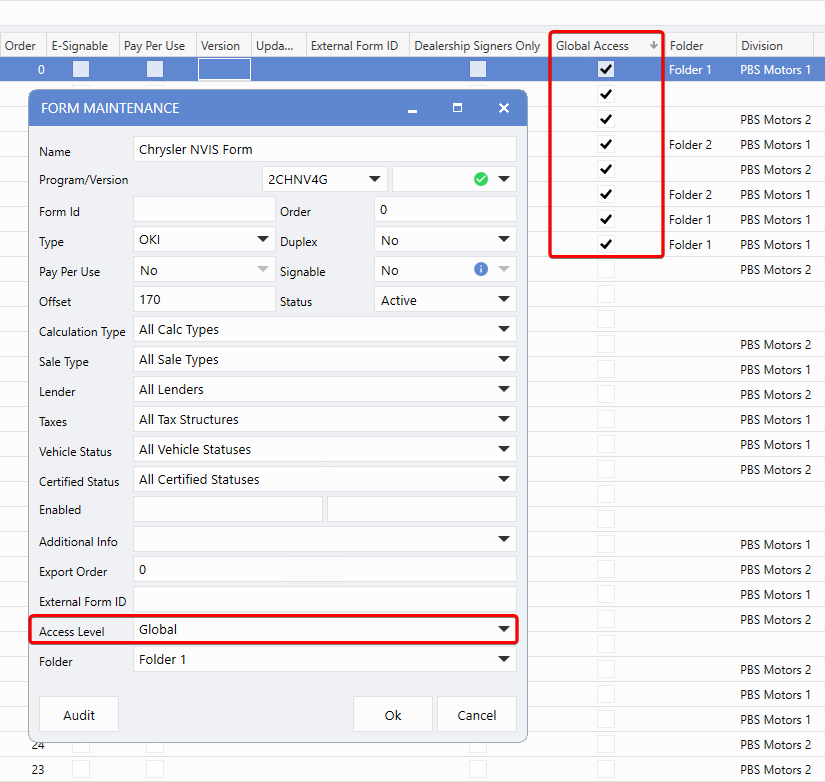825x782 pixels.
Task: Toggle Dealership Signers Only checkbox in first row
Action: tap(478, 70)
